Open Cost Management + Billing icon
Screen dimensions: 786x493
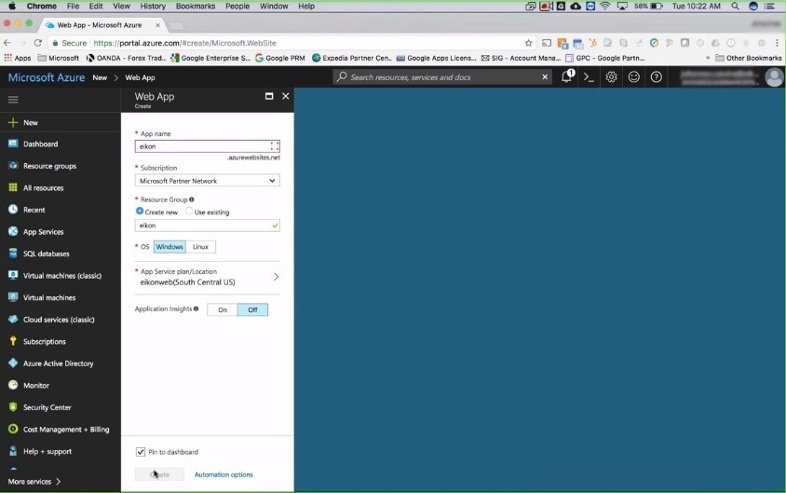click(13, 429)
